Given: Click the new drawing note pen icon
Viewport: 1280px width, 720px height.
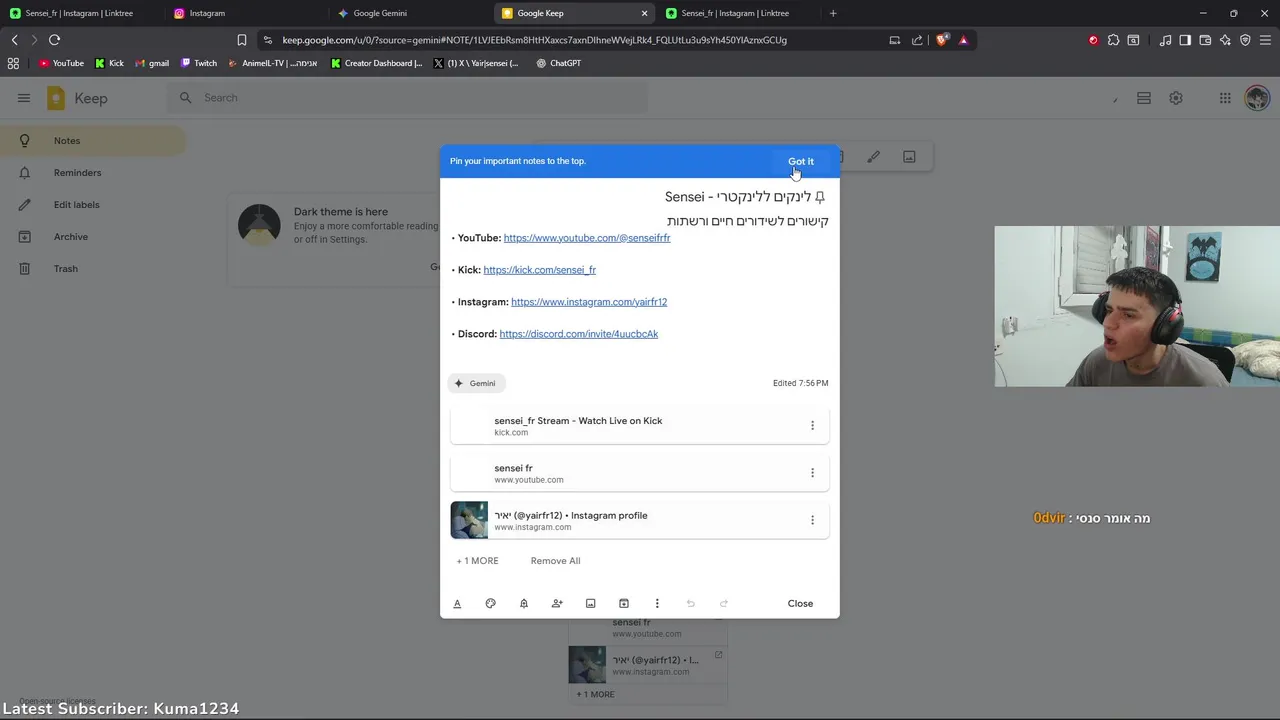Looking at the screenshot, I should tap(873, 157).
